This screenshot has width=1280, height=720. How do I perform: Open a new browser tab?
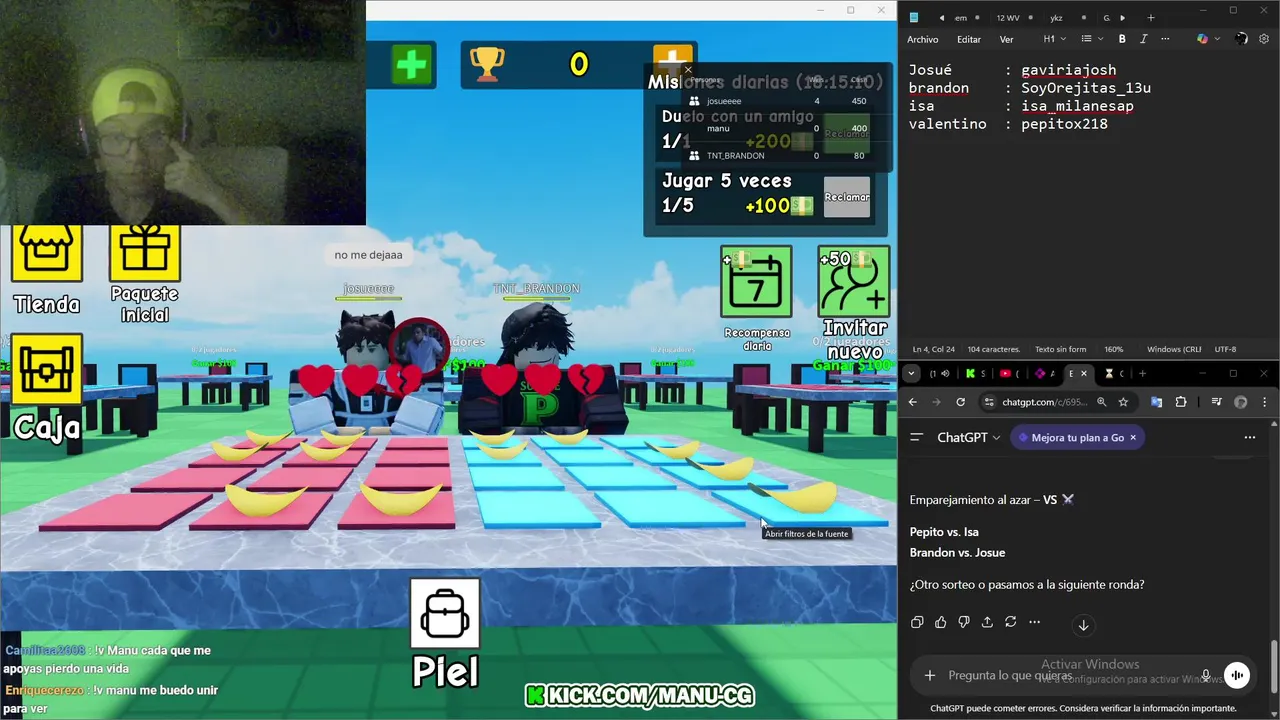[1142, 373]
